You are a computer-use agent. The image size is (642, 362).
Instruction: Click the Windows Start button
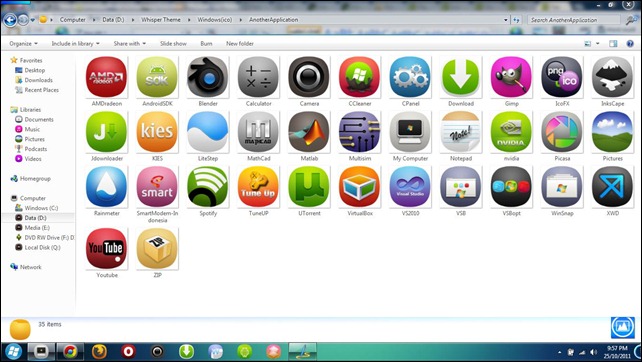coord(13,351)
